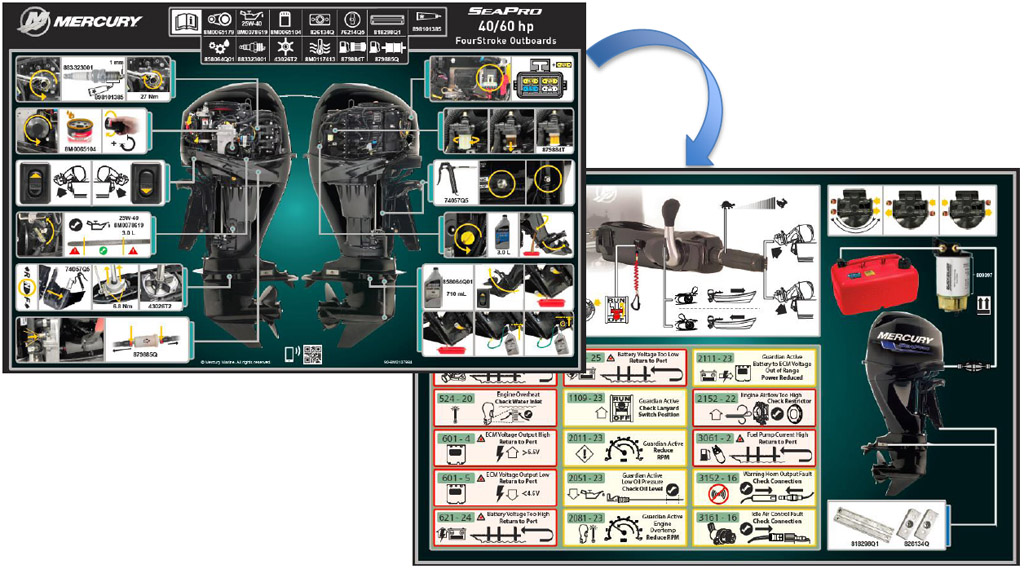Click the trim down switch image

point(147,183)
